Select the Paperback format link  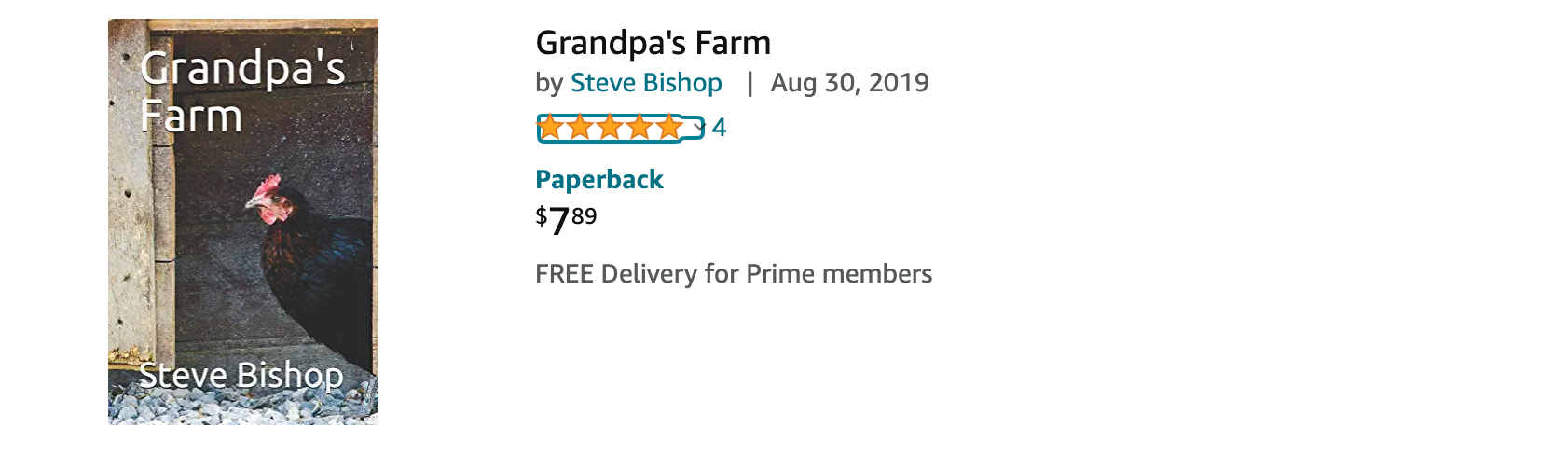599,180
